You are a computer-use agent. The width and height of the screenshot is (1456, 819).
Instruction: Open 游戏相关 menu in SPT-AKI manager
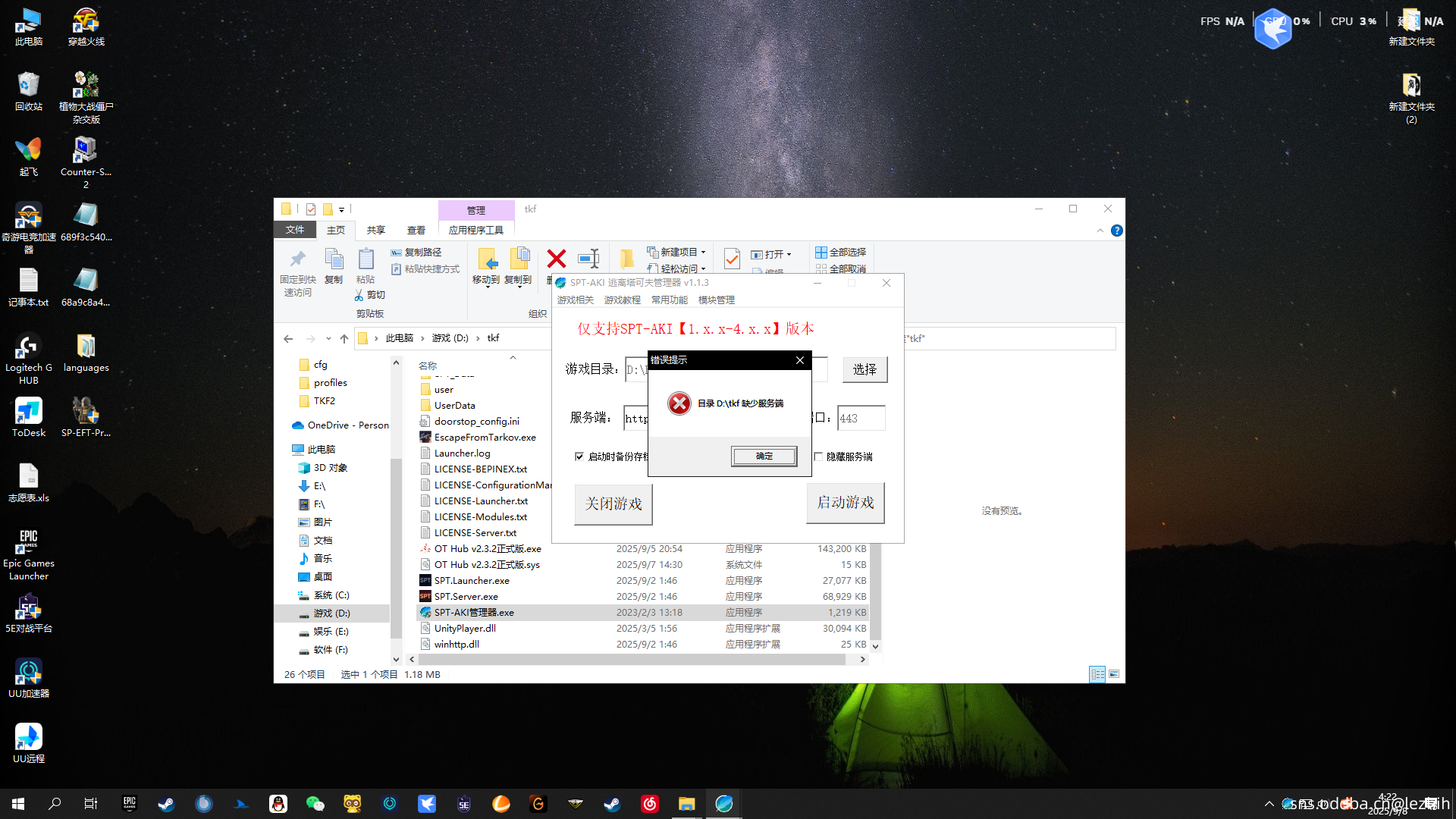point(576,300)
